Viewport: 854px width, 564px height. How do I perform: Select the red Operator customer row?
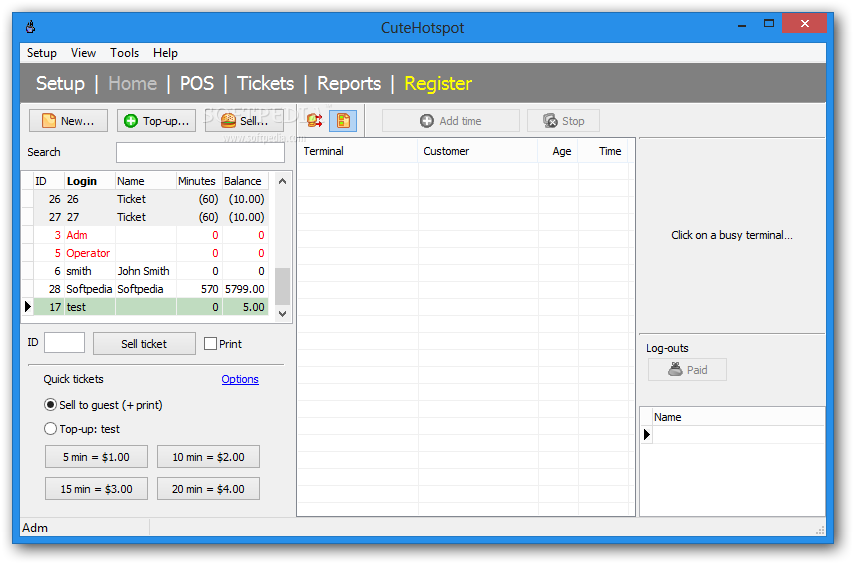point(145,253)
